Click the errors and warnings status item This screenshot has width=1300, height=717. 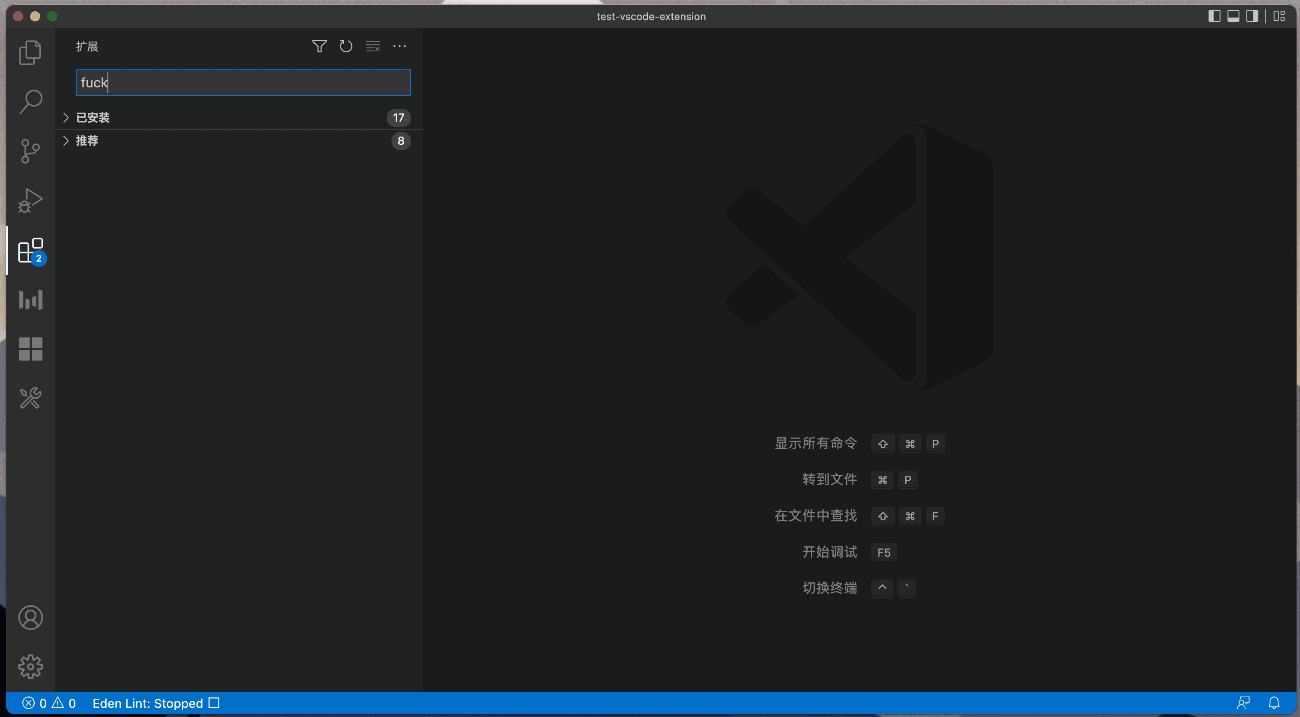[49, 704]
